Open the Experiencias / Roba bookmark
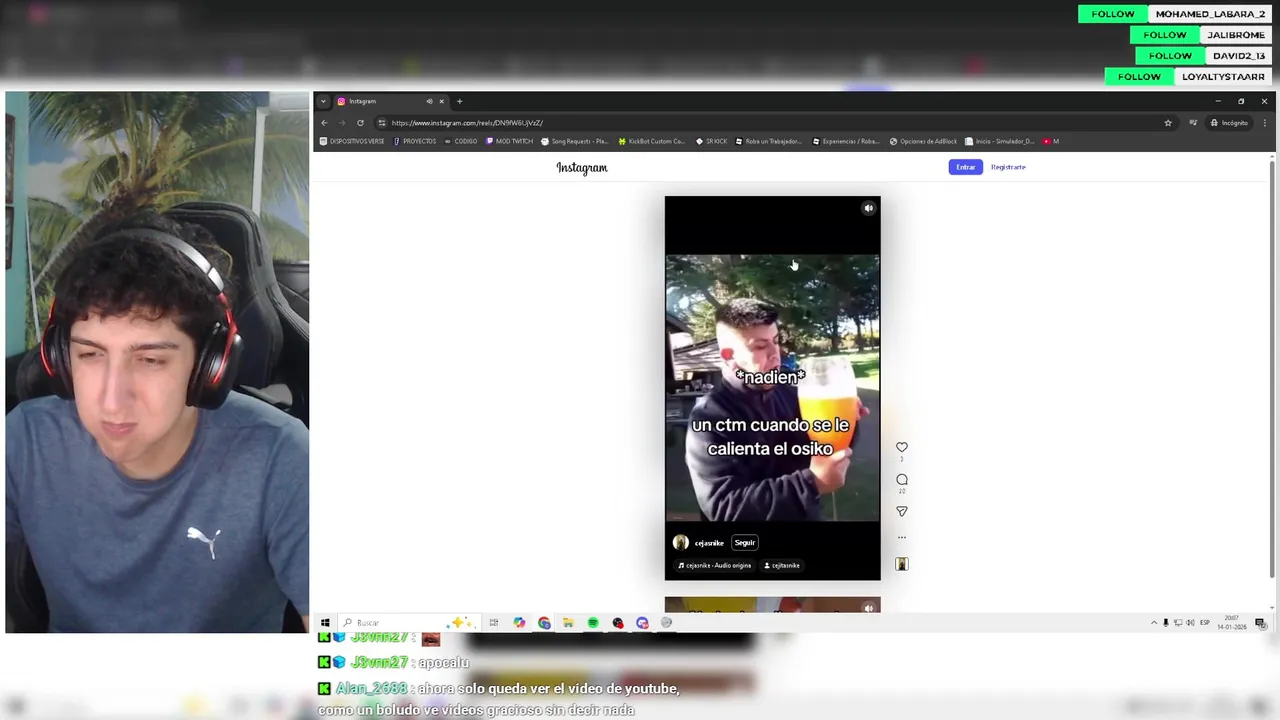Viewport: 1280px width, 720px height. tap(846, 141)
